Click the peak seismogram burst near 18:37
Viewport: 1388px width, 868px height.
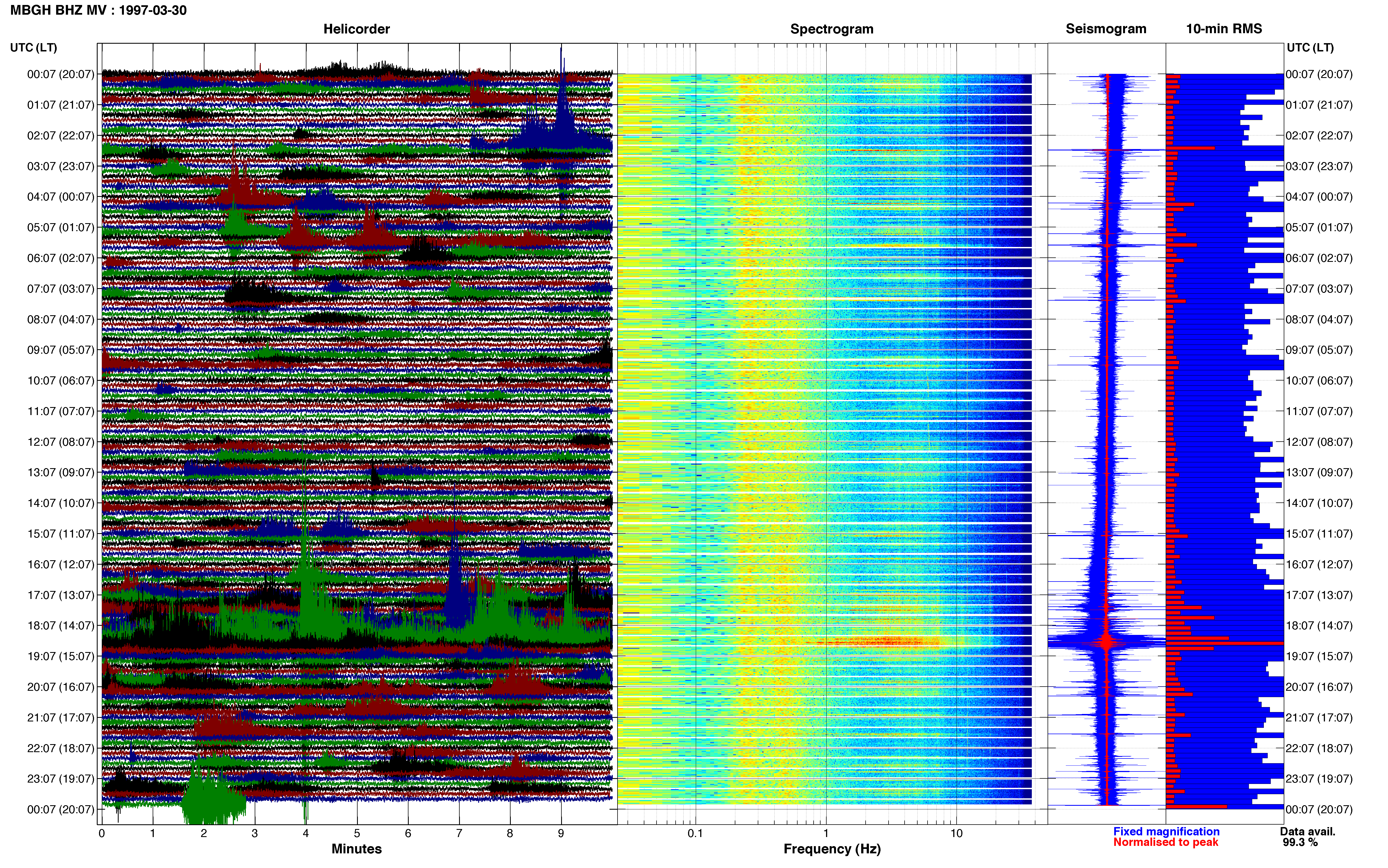[1107, 642]
